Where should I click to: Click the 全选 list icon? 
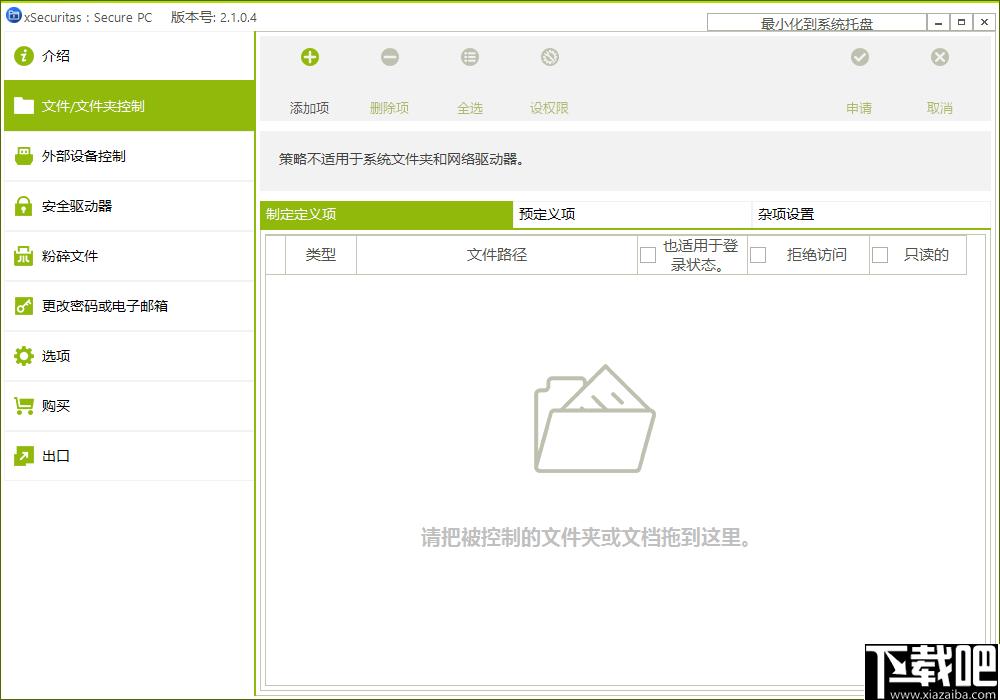click(469, 57)
